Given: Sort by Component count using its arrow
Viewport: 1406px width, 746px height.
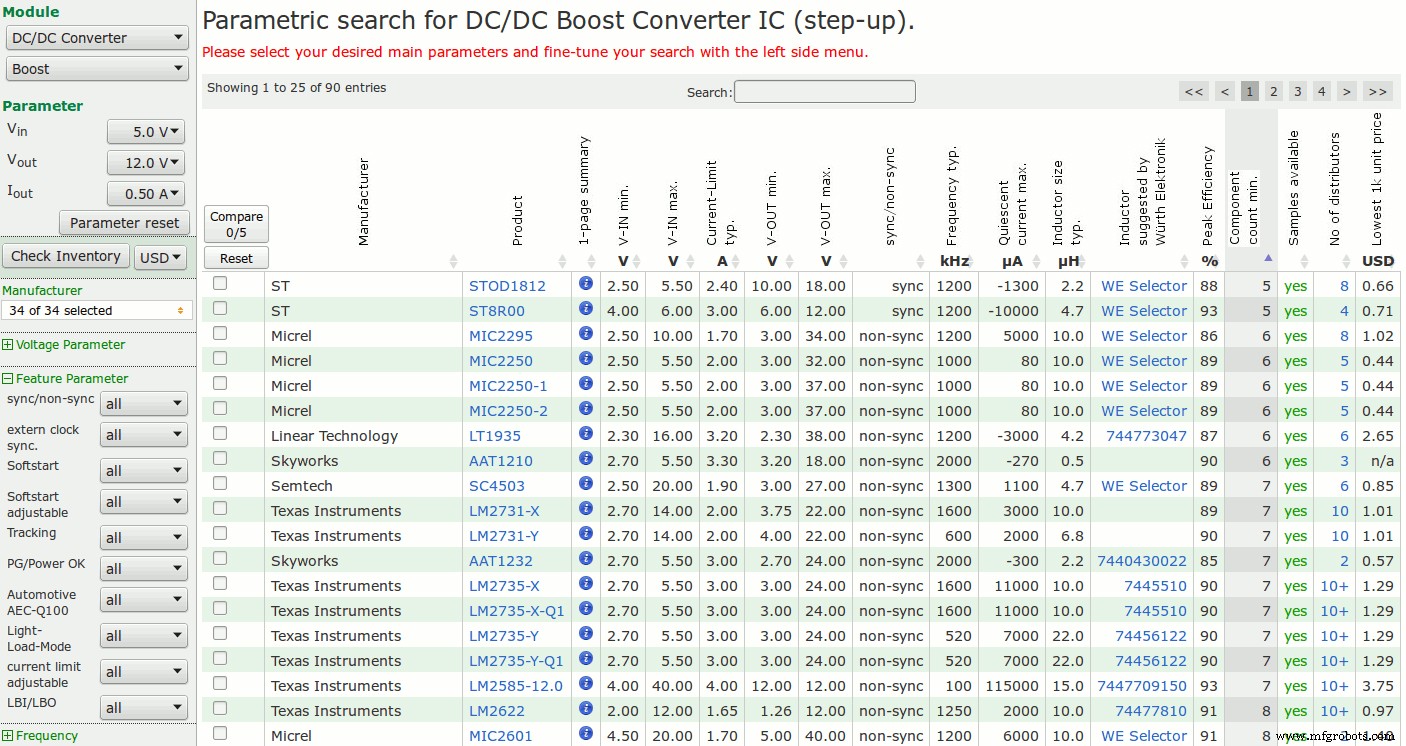Looking at the screenshot, I should [1268, 258].
